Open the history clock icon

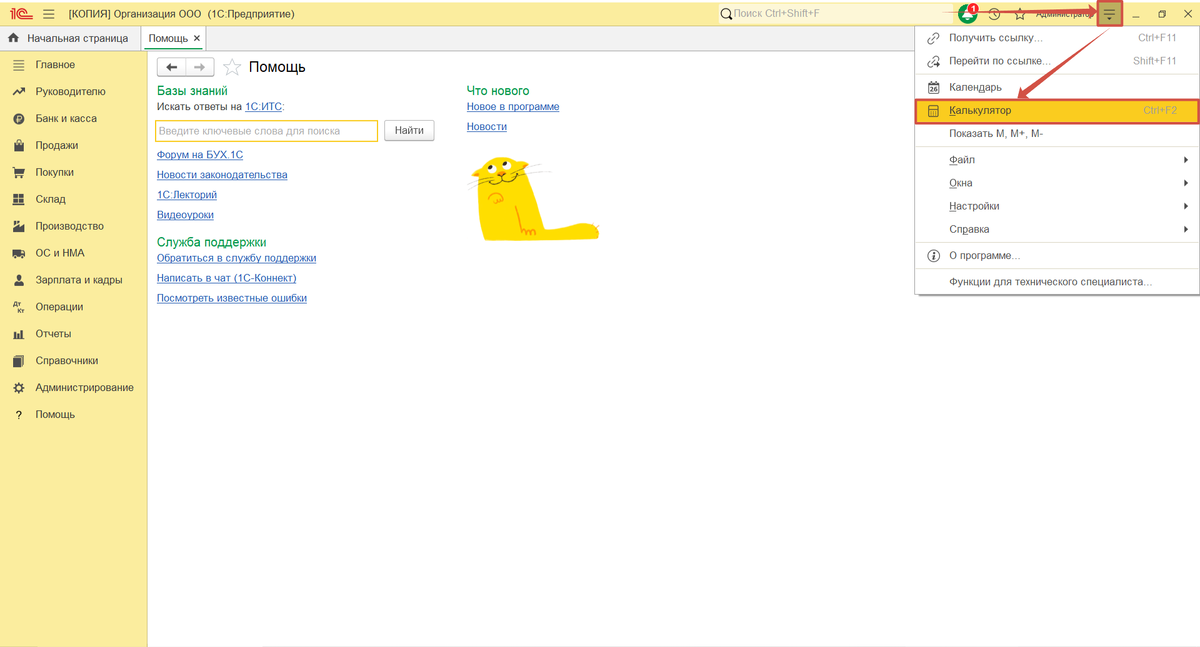[x=994, y=14]
